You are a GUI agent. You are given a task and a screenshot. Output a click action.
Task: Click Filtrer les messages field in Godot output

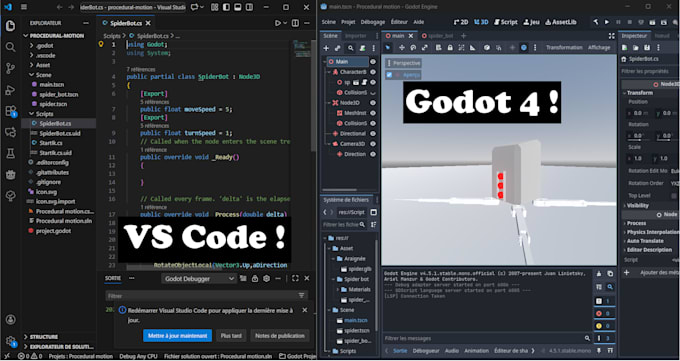pos(488,338)
